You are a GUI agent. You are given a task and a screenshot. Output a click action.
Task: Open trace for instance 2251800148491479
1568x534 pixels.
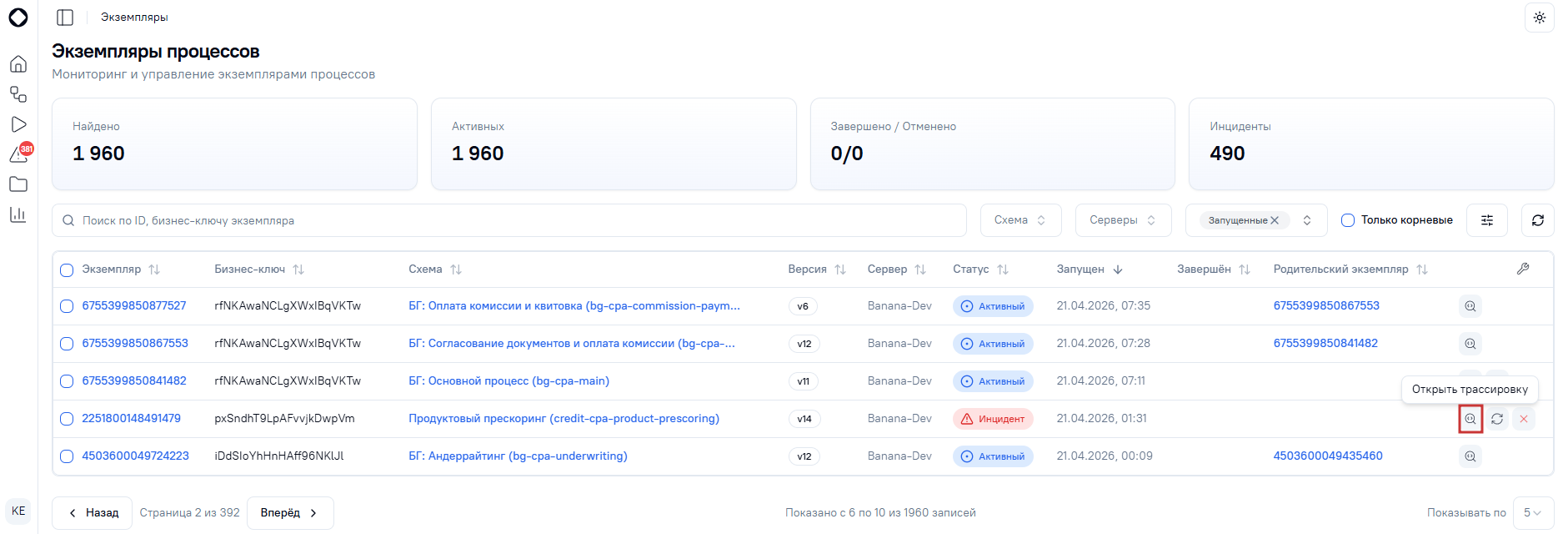(1470, 419)
